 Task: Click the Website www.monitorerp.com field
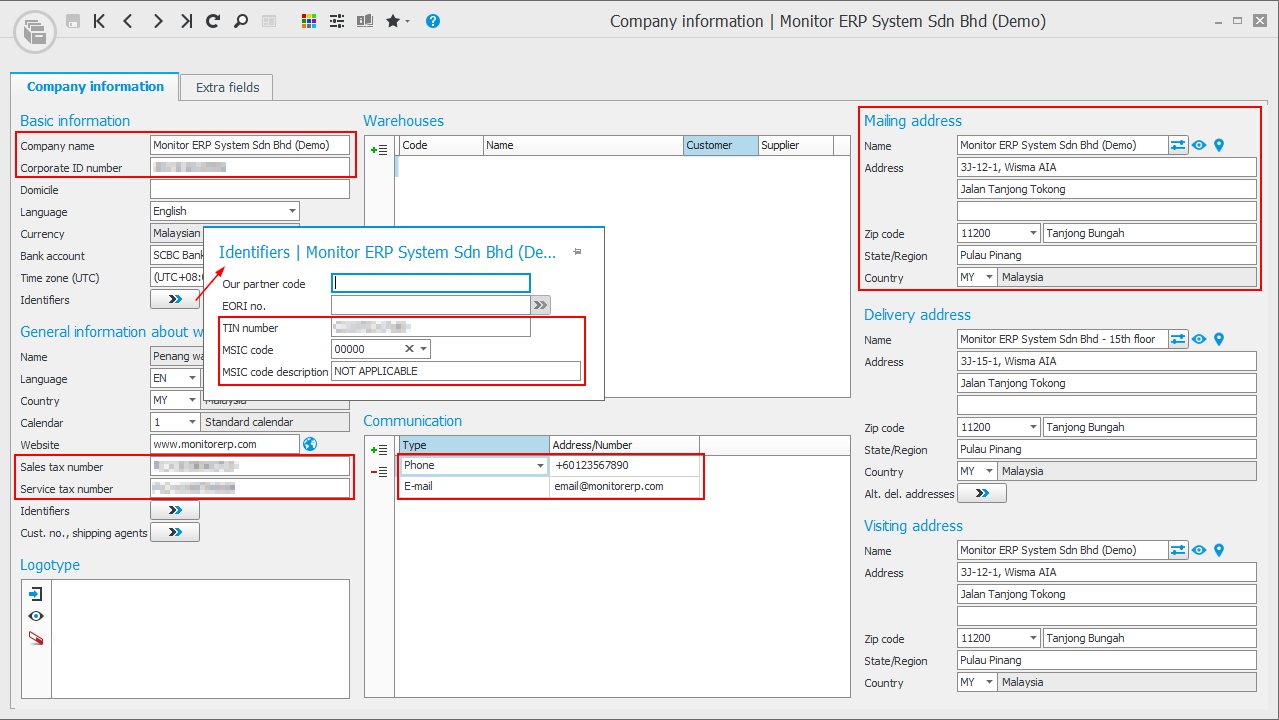225,445
